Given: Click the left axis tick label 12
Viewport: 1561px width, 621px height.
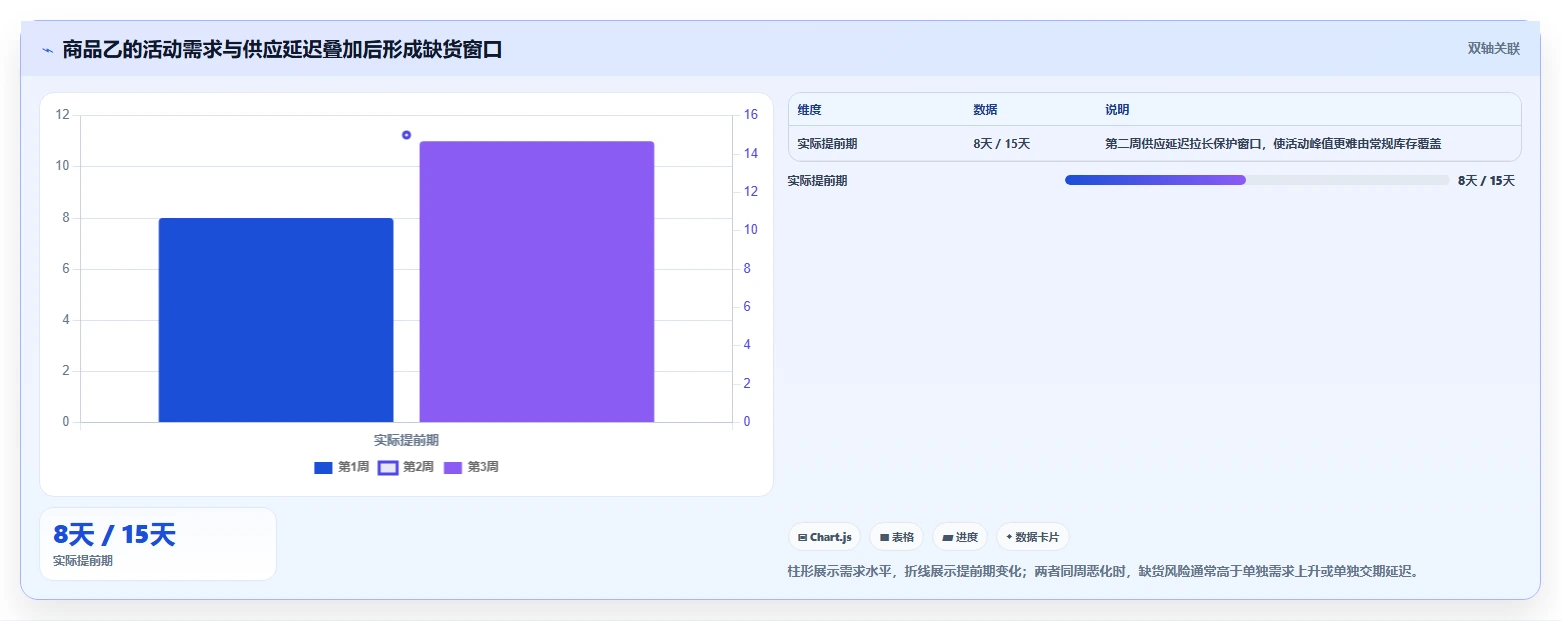Looking at the screenshot, I should tap(63, 115).
